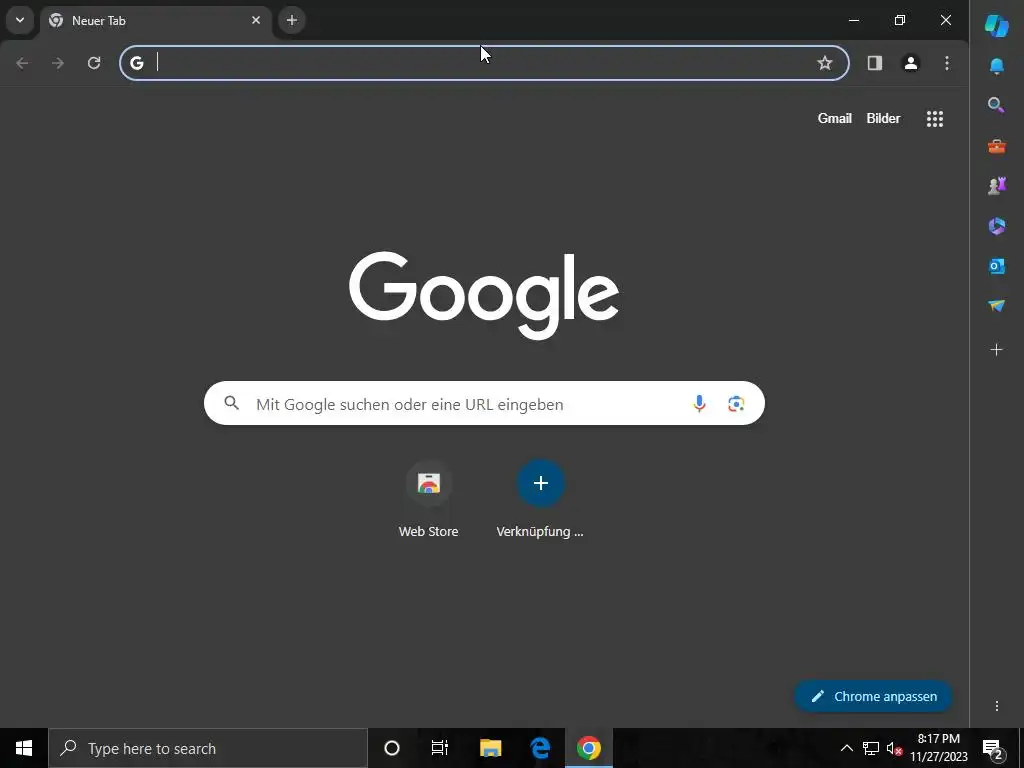Screen dimensions: 1024x768
Task: Click the Google search box
Action: (484, 404)
